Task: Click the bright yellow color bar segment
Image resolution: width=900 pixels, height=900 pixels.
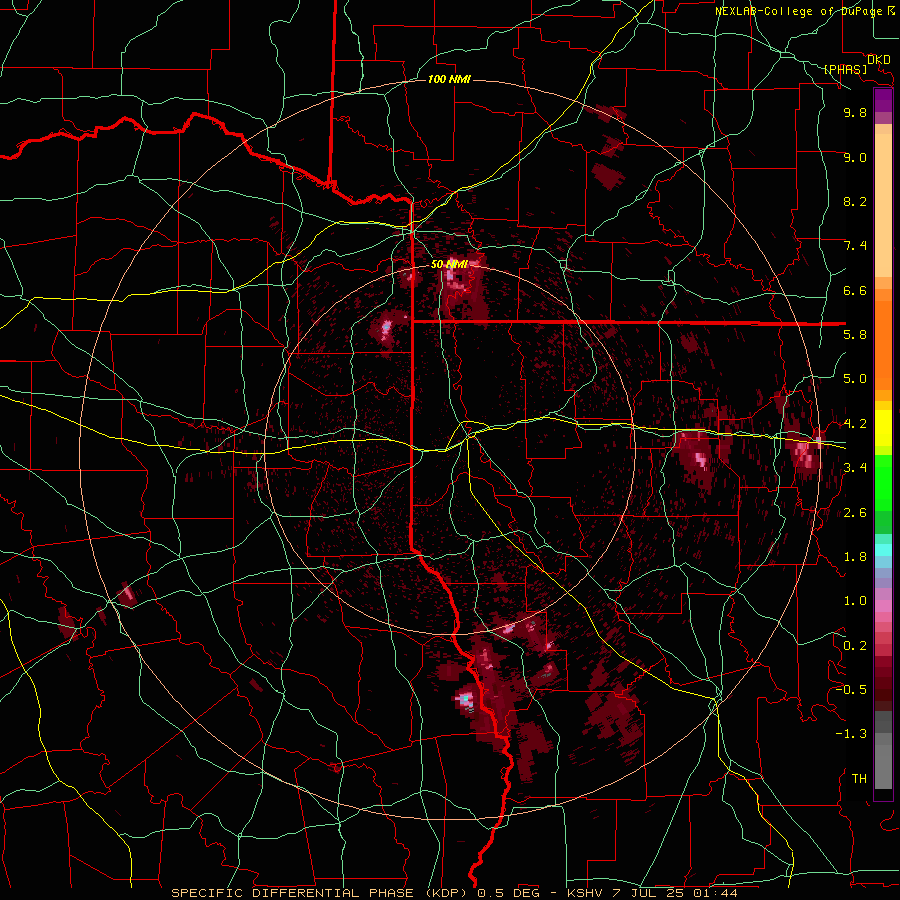Action: coord(883,428)
